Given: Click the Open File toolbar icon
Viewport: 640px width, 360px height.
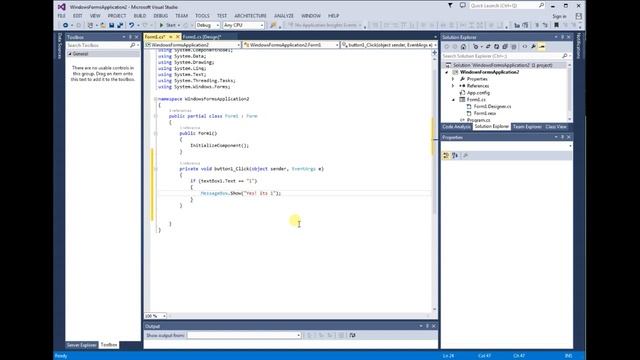Looking at the screenshot, I should [x=103, y=25].
